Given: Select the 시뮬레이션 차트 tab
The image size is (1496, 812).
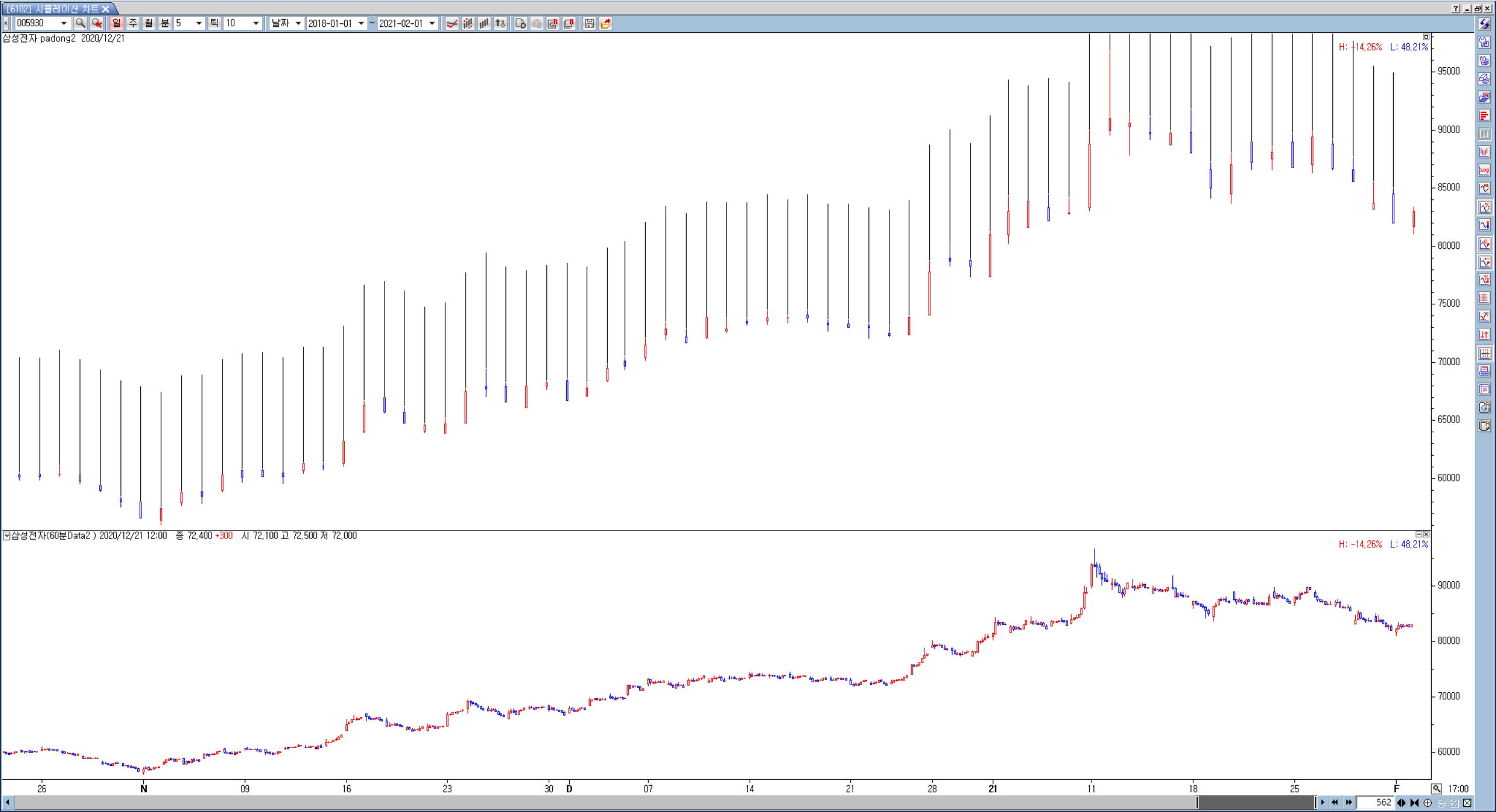Looking at the screenshot, I should click(x=54, y=9).
